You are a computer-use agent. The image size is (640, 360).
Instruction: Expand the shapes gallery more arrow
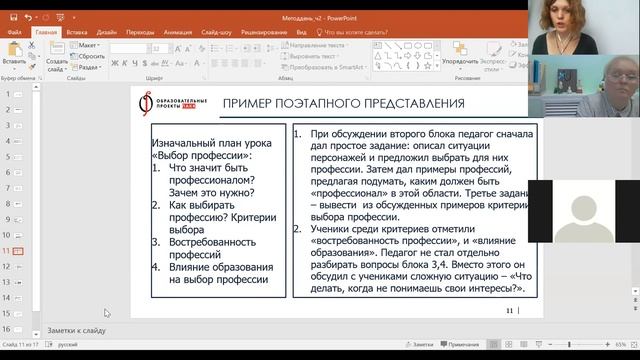click(437, 66)
